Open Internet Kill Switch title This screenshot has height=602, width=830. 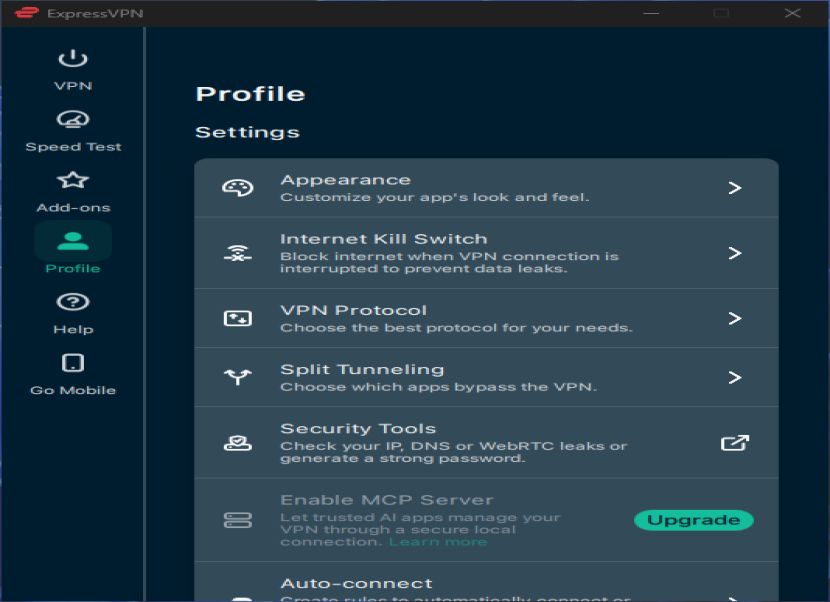coord(384,239)
